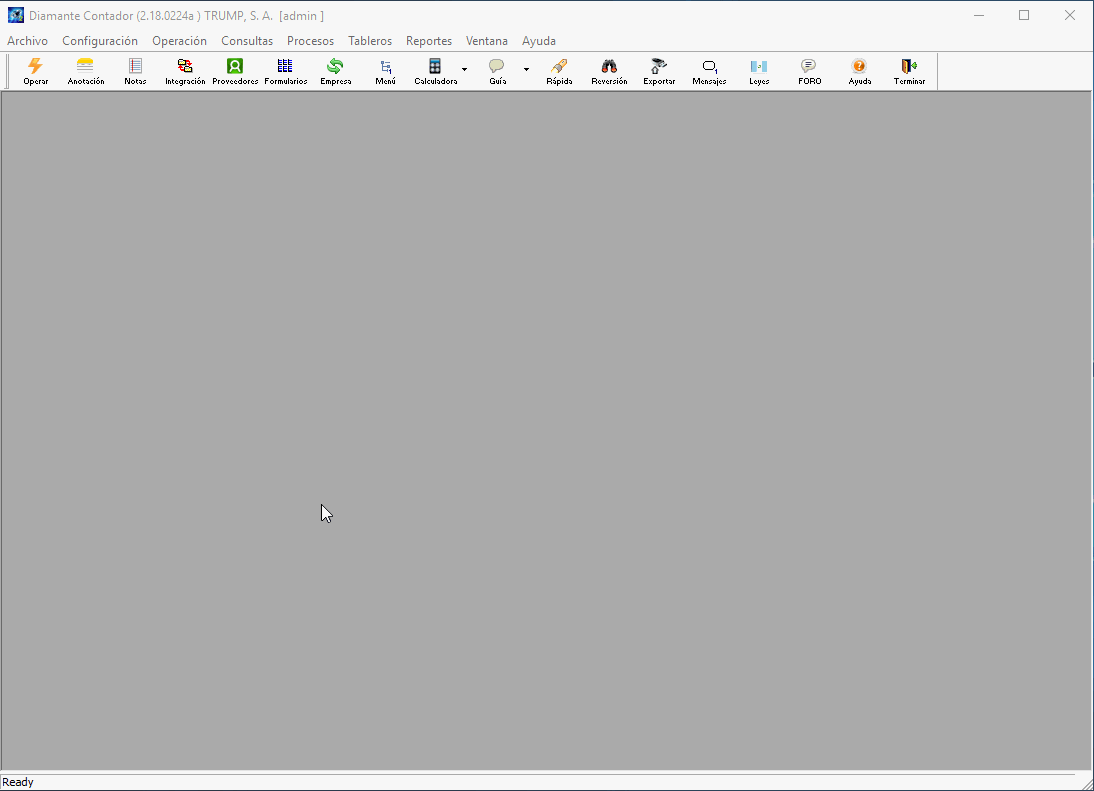Open the Reportes menu
This screenshot has width=1094, height=791.
(x=428, y=41)
